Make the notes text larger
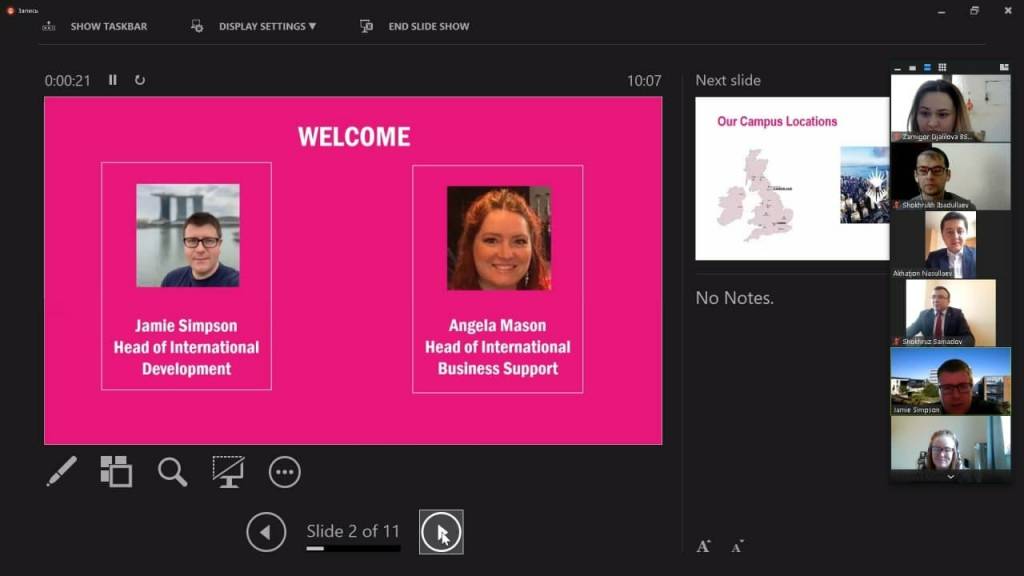1024x576 pixels. (703, 546)
